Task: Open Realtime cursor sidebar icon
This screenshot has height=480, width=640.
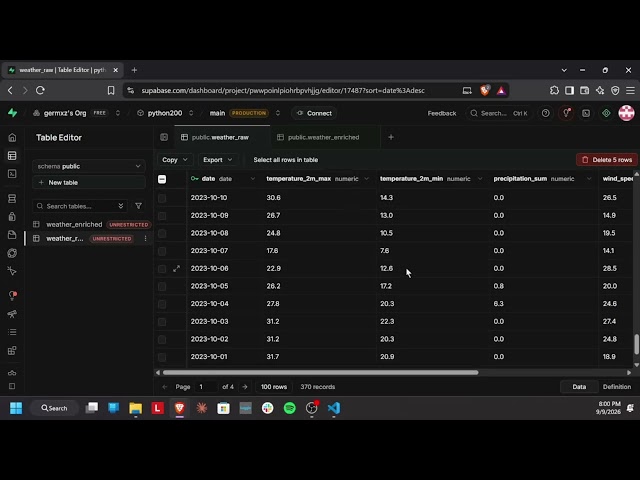Action: coord(12,271)
